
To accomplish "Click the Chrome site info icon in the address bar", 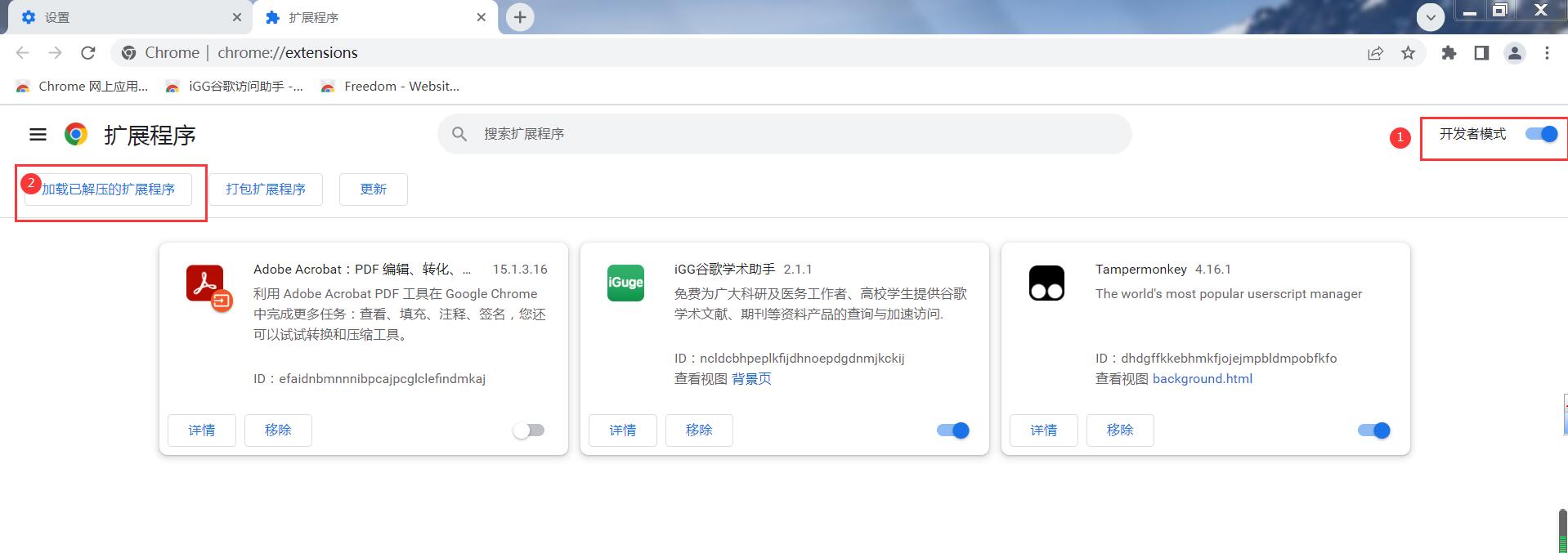I will 128,53.
